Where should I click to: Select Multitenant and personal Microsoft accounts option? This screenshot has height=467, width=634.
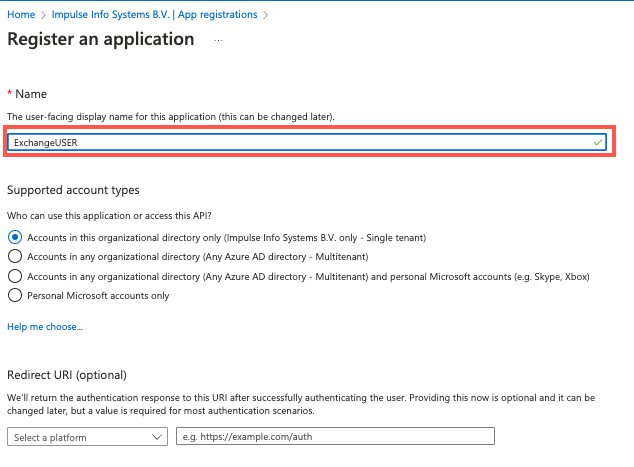click(15, 276)
